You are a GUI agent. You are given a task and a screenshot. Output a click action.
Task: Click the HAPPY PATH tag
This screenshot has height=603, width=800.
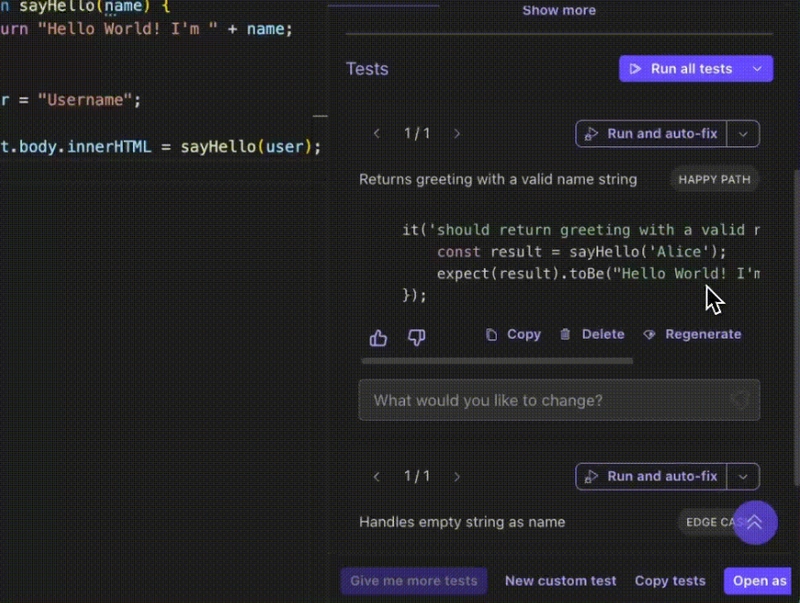pyautogui.click(x=714, y=180)
